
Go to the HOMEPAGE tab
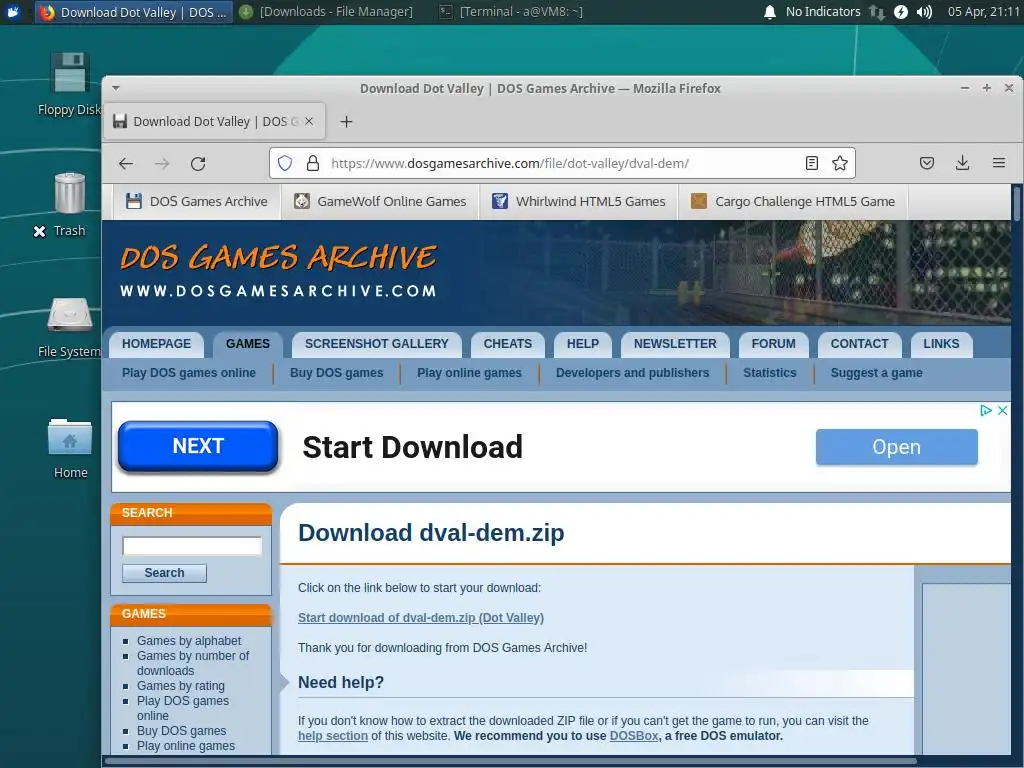point(157,344)
